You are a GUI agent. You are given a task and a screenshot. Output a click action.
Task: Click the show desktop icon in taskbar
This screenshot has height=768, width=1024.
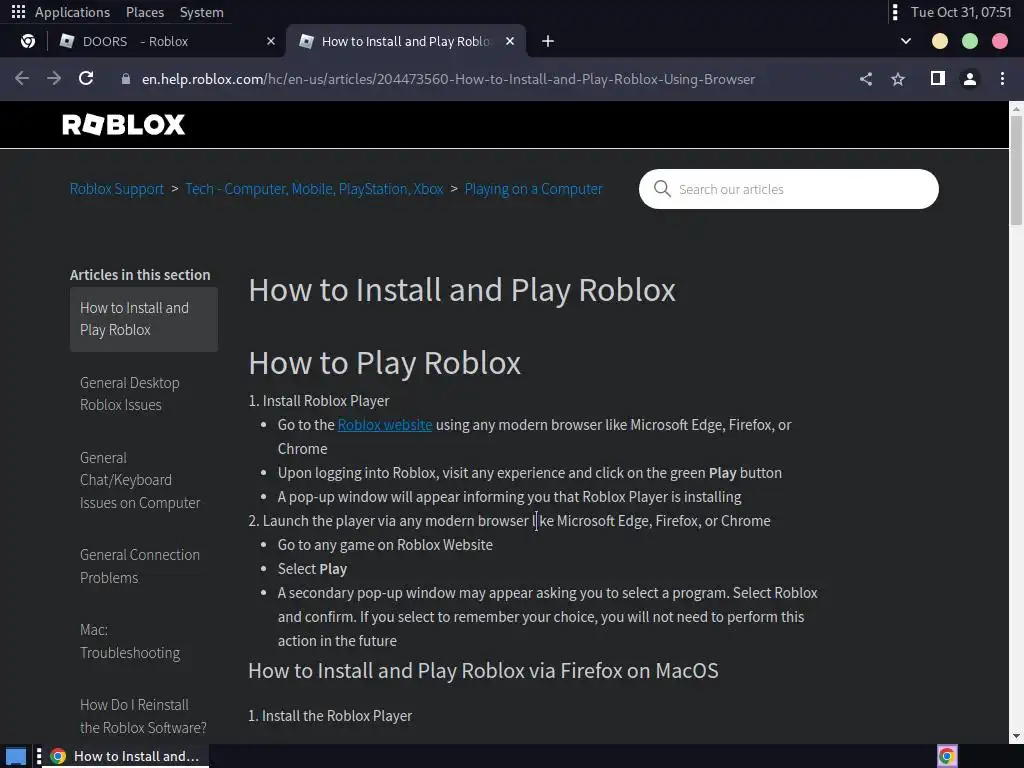(16, 756)
